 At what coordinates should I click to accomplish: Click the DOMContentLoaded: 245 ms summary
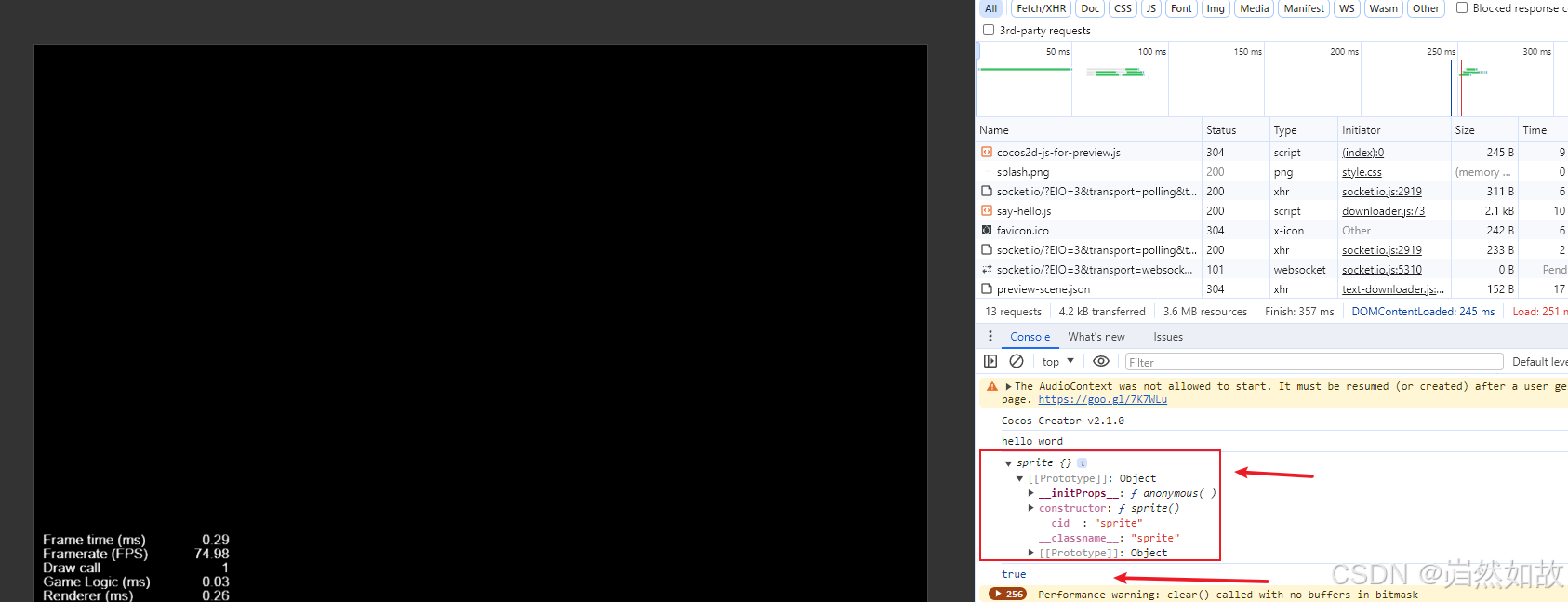(1423, 312)
